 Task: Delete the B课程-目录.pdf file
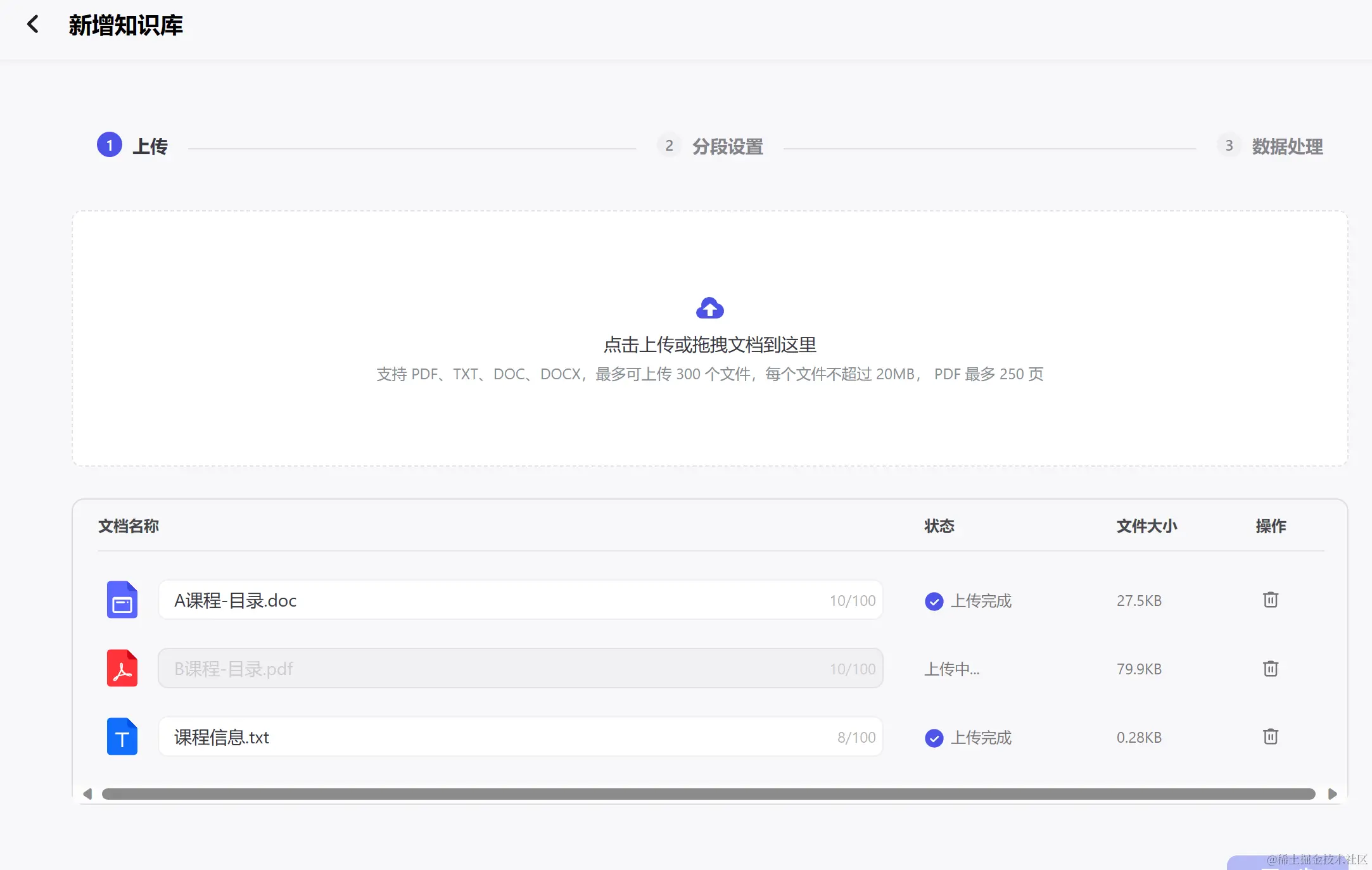pos(1270,669)
